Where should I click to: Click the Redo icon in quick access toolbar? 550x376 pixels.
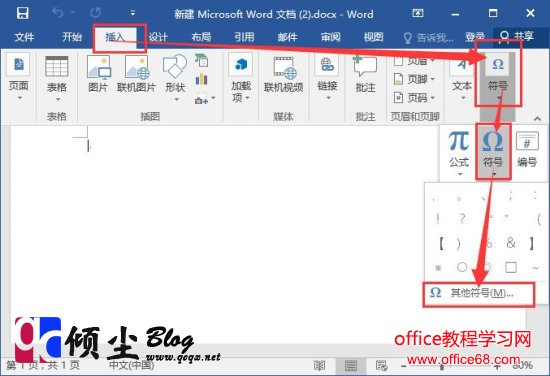pos(95,13)
